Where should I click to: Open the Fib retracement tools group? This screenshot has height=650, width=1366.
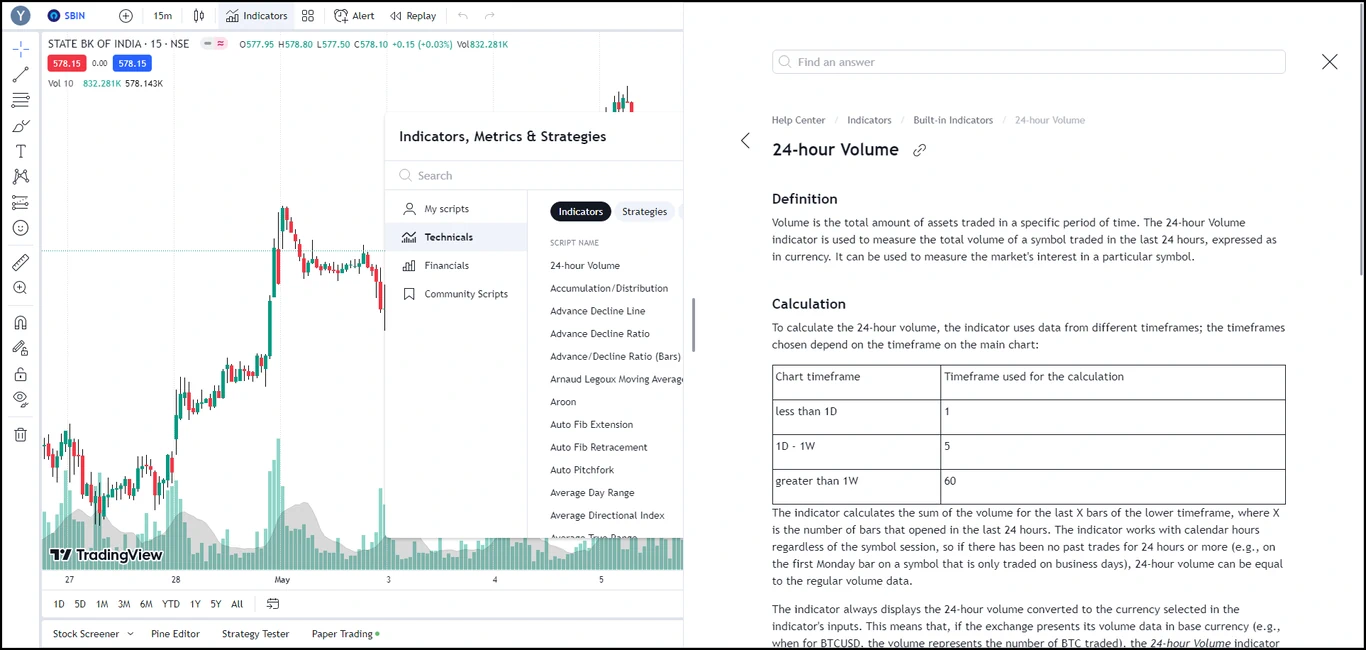pos(21,100)
